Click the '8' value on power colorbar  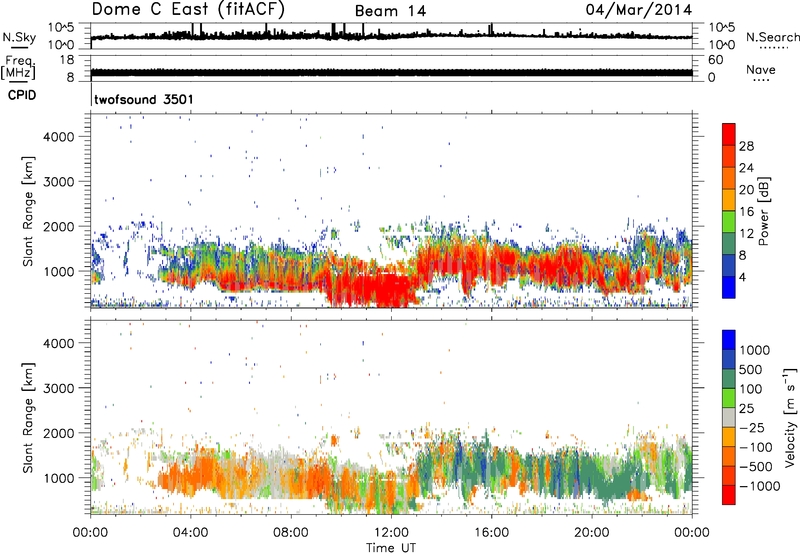point(743,255)
